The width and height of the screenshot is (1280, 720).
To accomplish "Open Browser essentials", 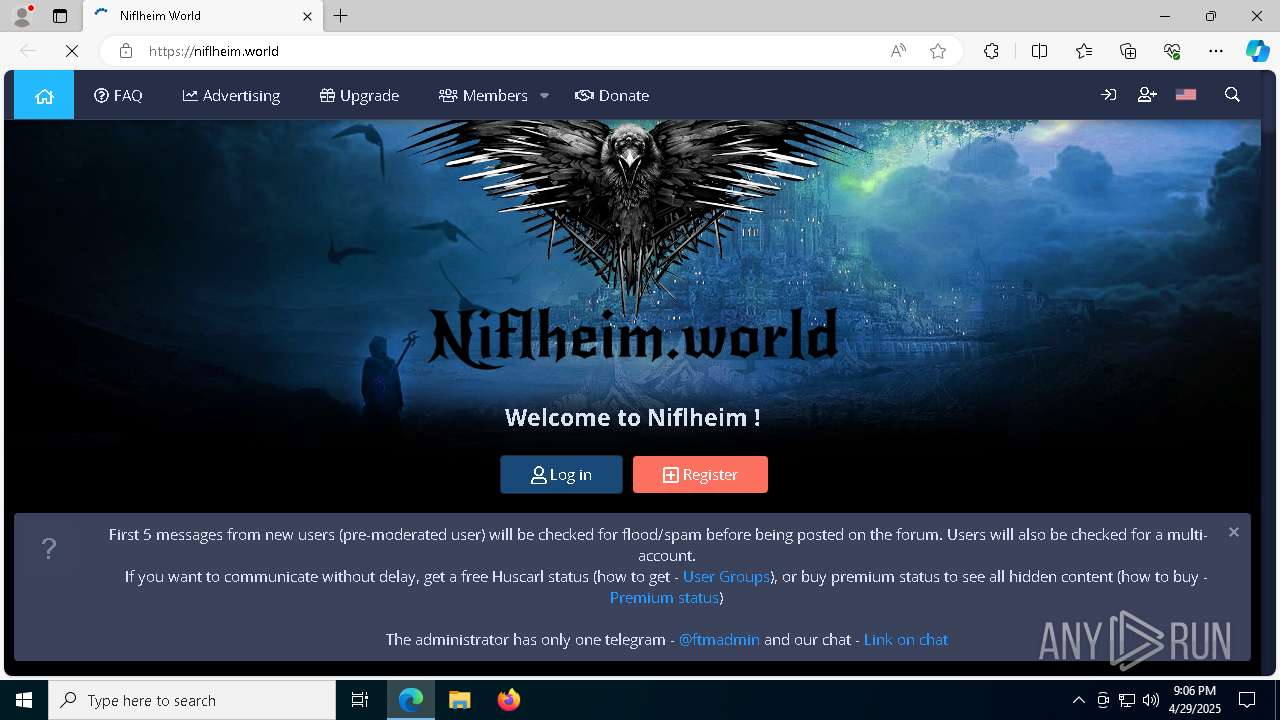I will tap(1172, 51).
